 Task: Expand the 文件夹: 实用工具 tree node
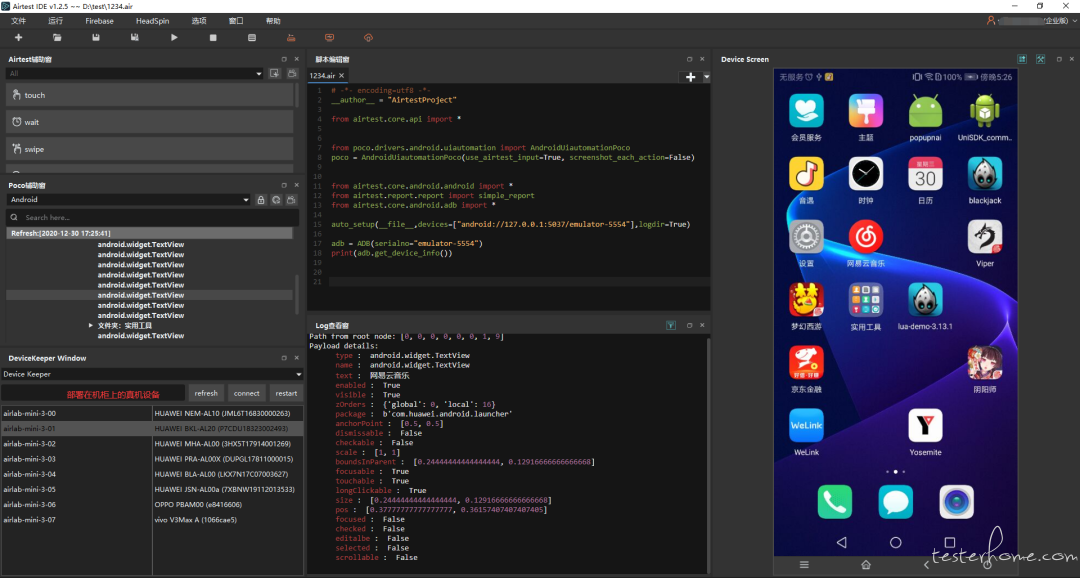pos(90,325)
